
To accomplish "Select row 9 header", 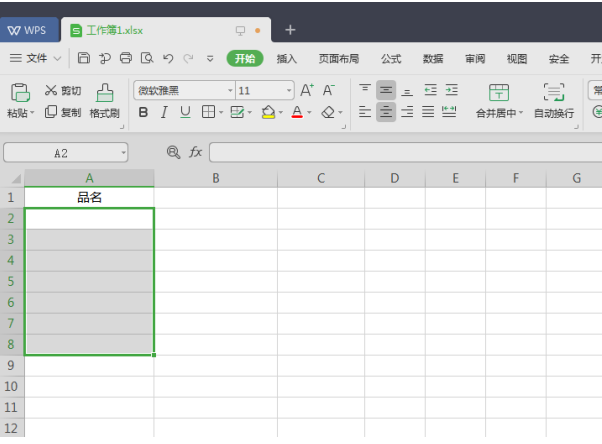I will click(12, 365).
